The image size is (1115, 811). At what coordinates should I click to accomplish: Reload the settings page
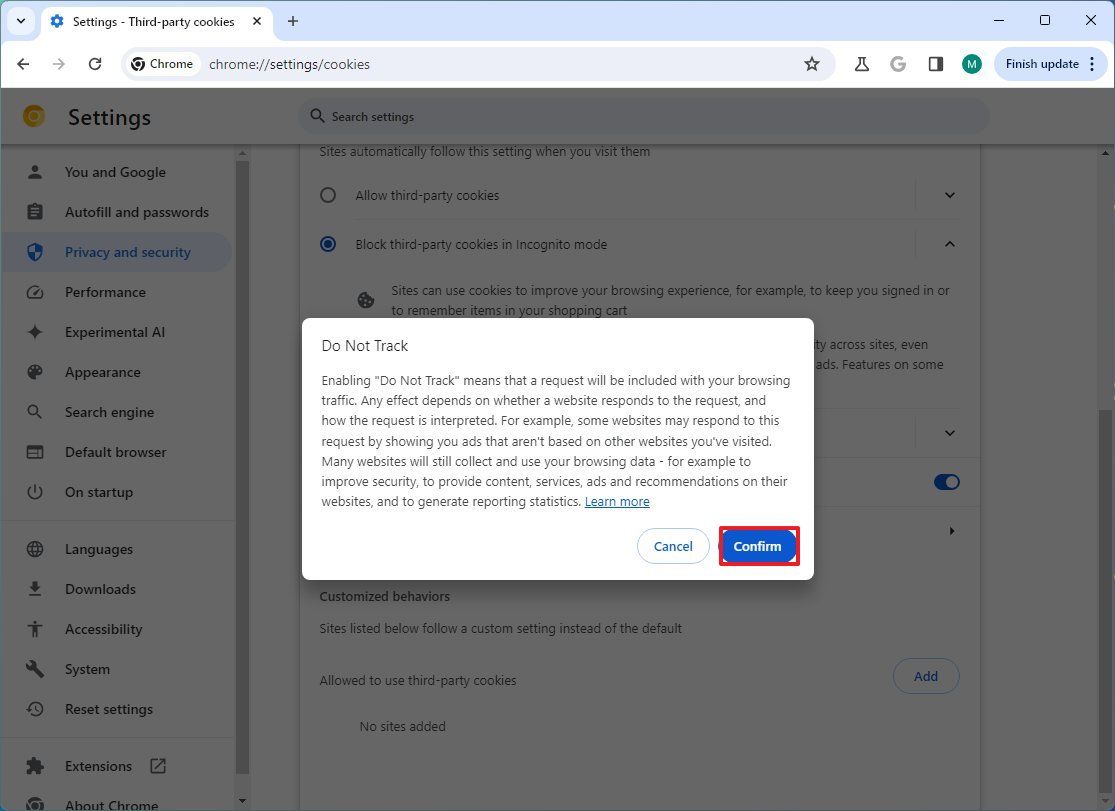[95, 63]
